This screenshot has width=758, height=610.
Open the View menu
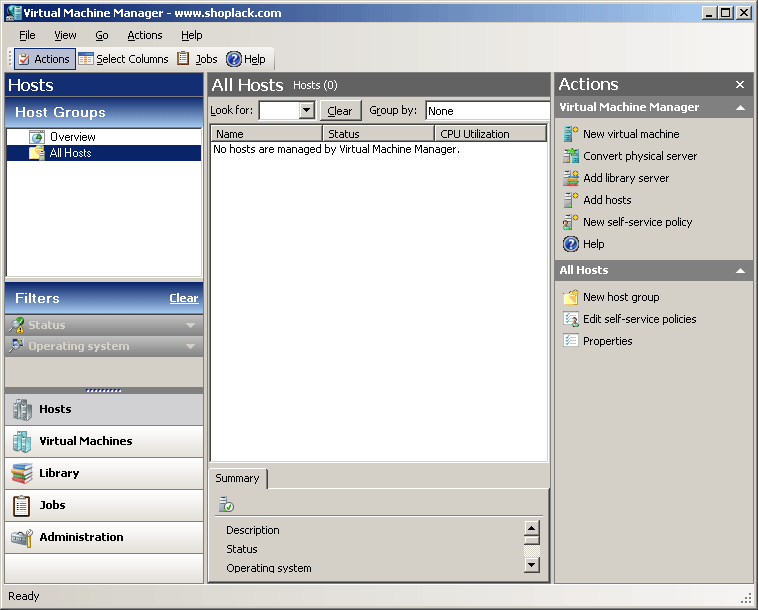pos(65,35)
